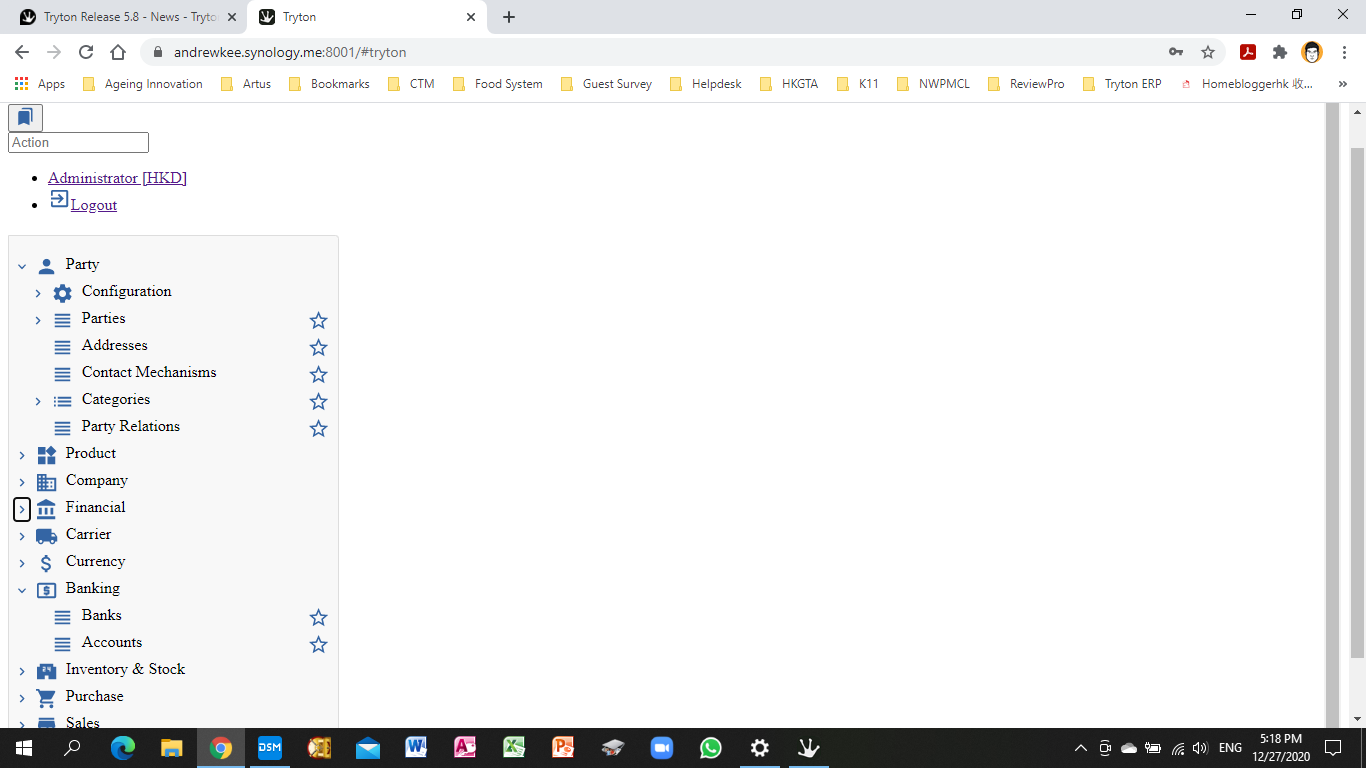This screenshot has height=768, width=1366.
Task: Select the Currency menu item
Action: (x=96, y=561)
